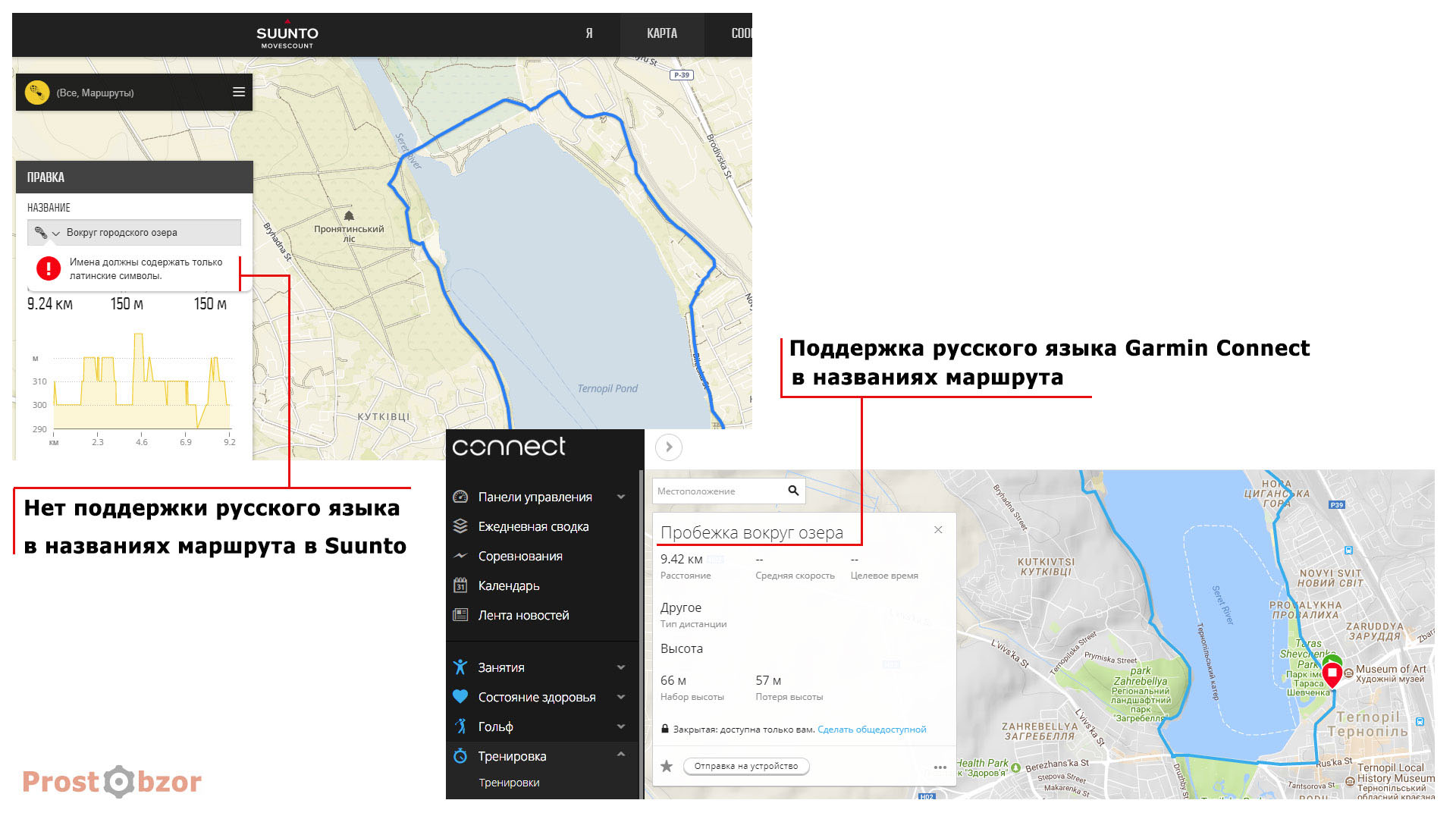
Task: Click the Состояние здоровья heart icon
Action: coord(460,697)
